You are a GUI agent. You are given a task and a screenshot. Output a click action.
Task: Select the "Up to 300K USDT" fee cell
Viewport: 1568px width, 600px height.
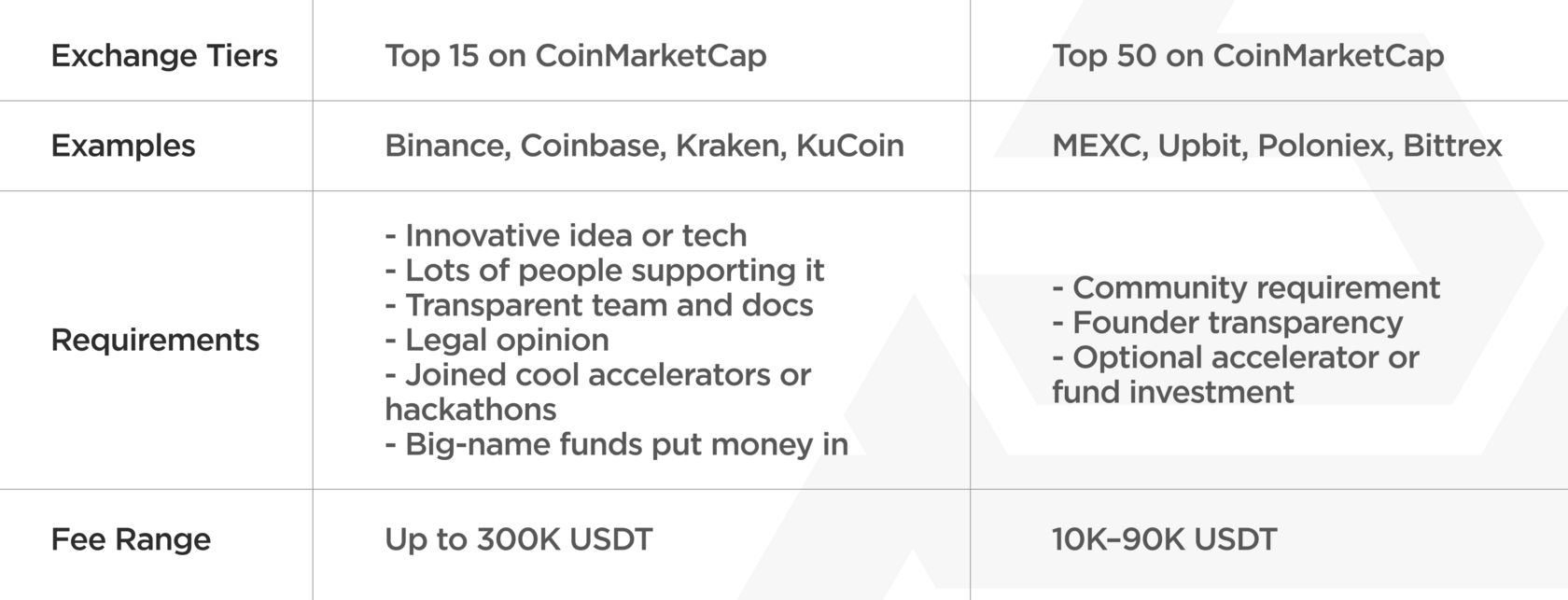(519, 539)
